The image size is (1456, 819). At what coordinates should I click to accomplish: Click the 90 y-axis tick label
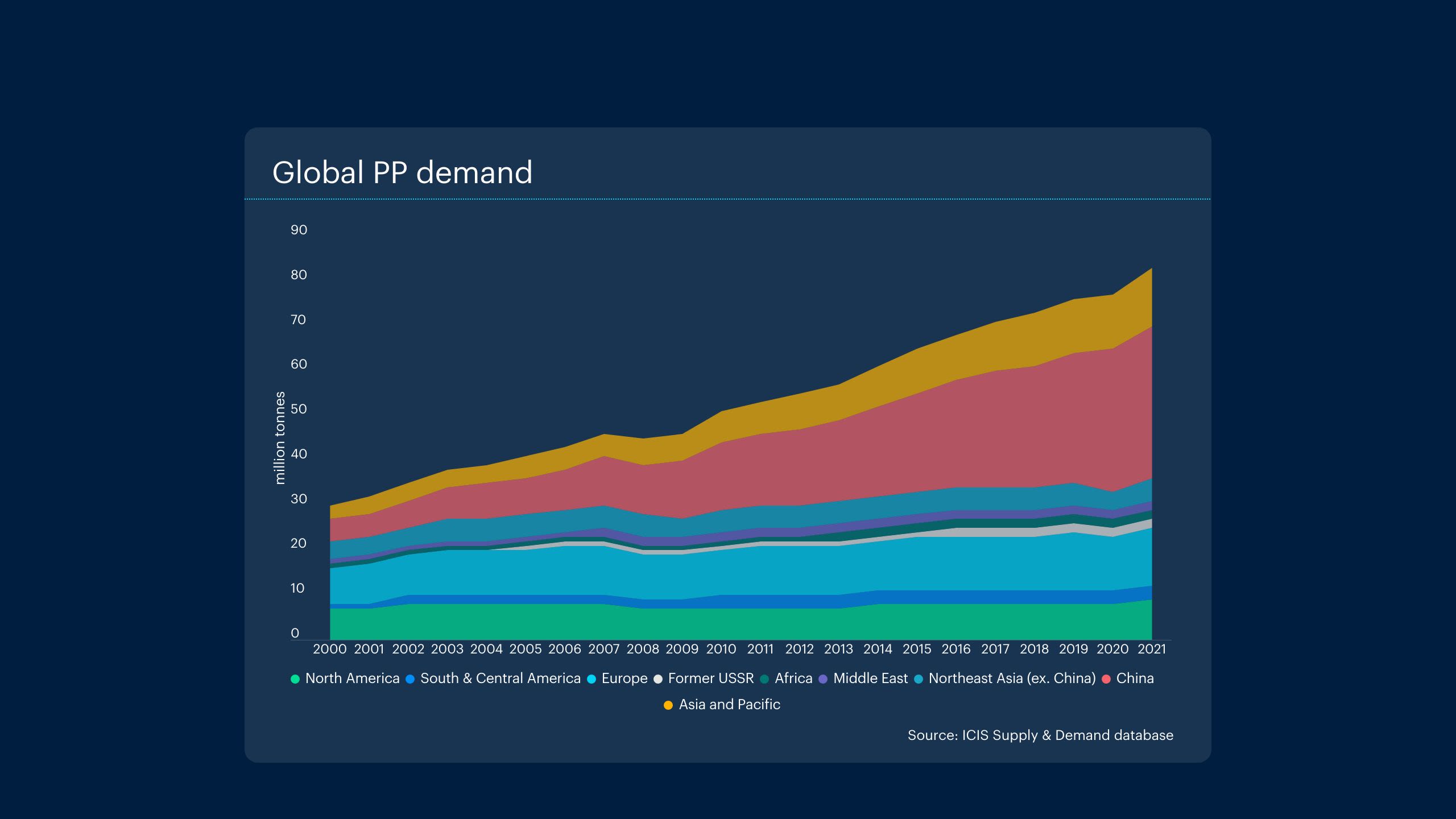pyautogui.click(x=299, y=230)
